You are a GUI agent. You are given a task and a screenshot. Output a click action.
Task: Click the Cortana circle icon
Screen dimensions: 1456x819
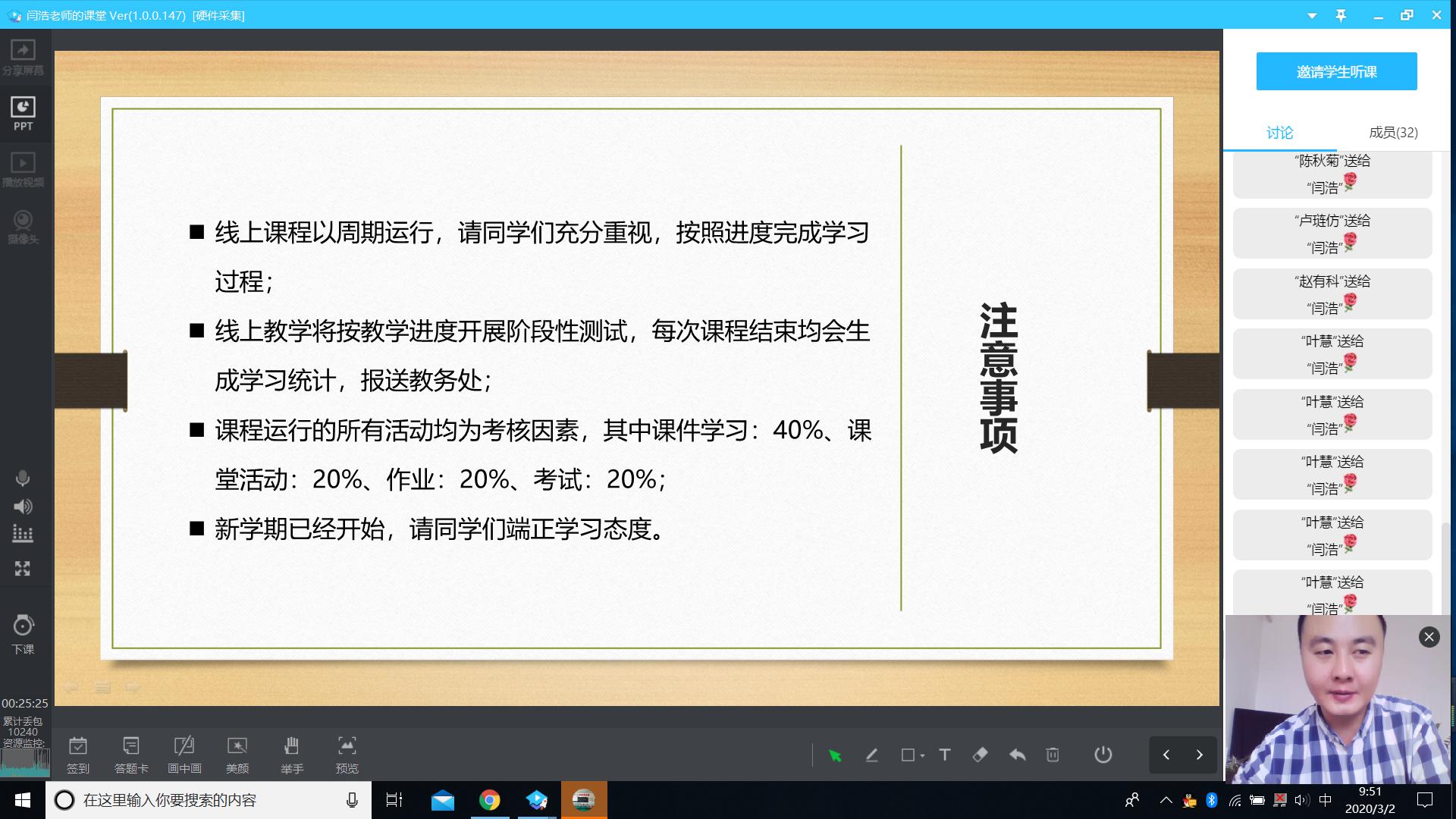(64, 800)
